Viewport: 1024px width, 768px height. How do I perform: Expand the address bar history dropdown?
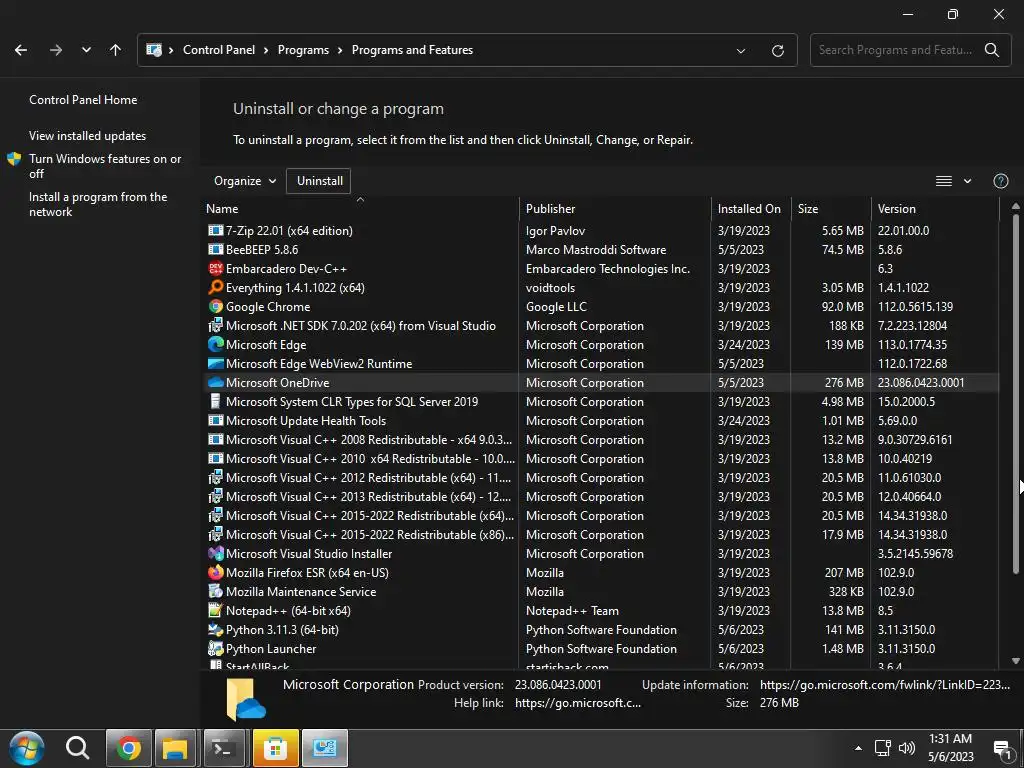click(741, 50)
